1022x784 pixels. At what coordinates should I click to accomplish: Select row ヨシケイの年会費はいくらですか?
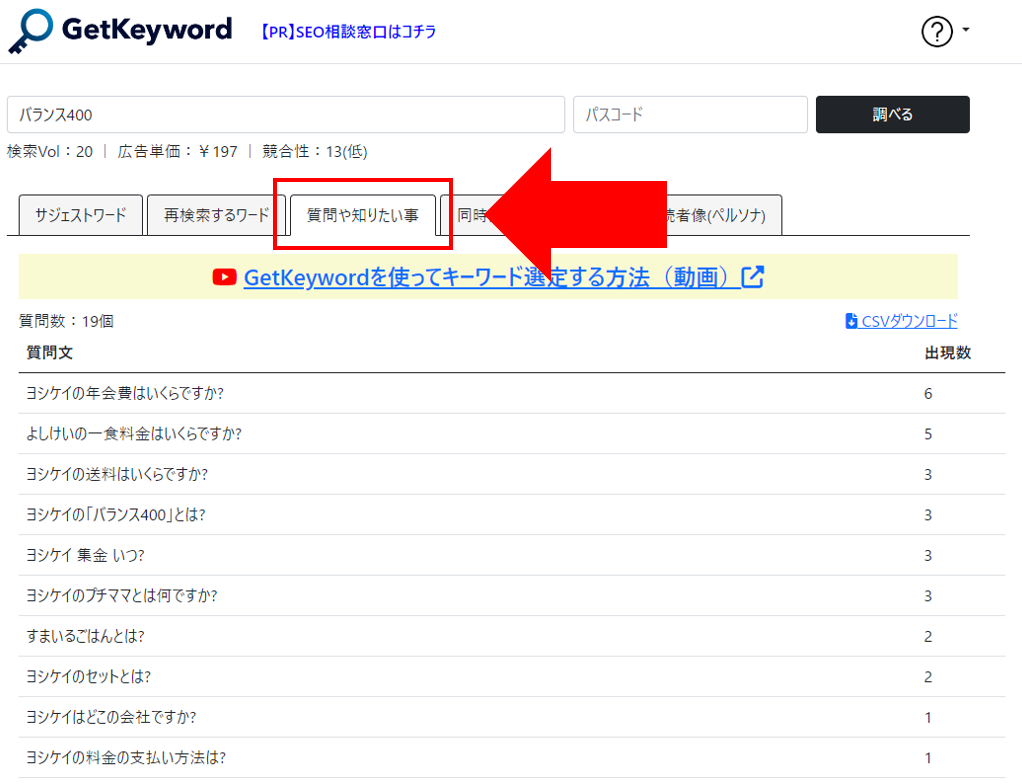tap(512, 393)
